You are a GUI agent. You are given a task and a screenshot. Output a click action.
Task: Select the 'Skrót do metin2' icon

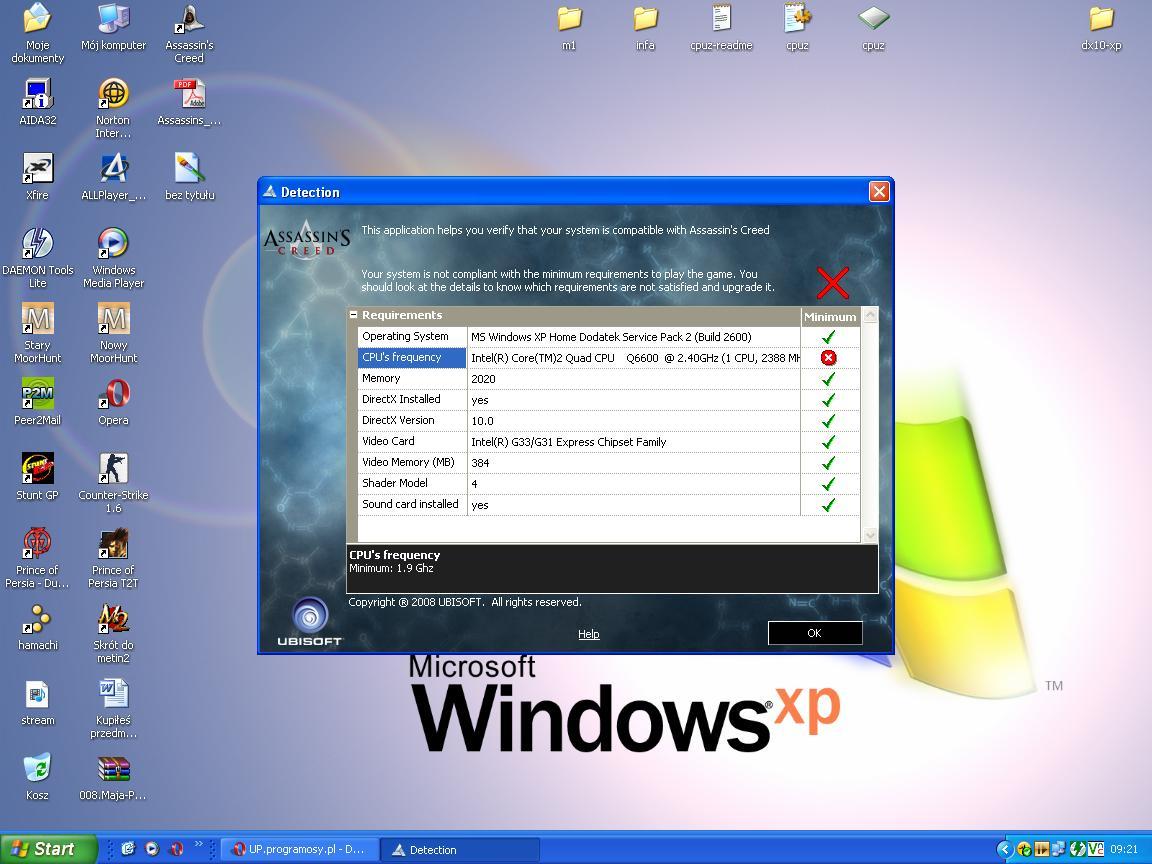point(113,633)
